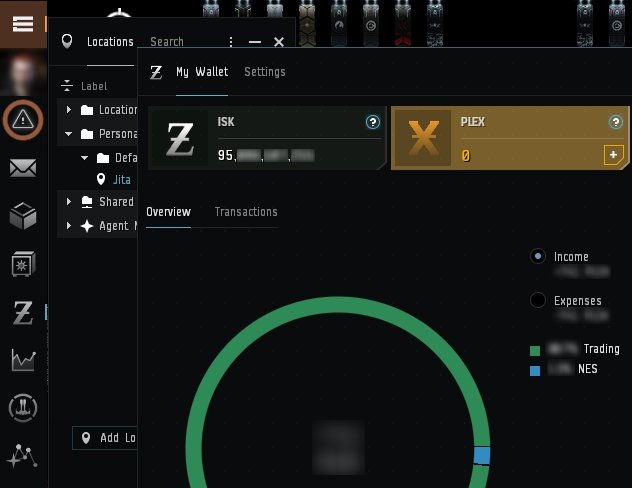Screen dimensions: 632x488
Task: Open the mail envelope icon
Action: (x=23, y=168)
